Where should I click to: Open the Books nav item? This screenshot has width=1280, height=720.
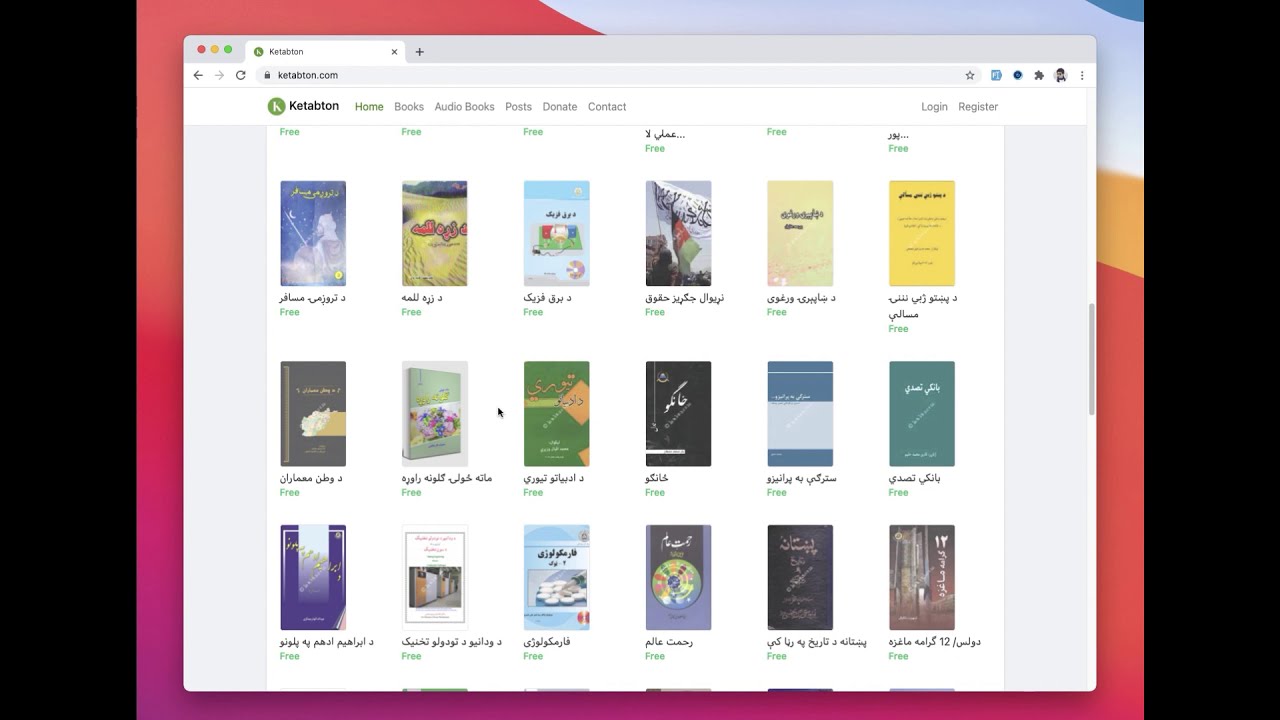(x=409, y=107)
